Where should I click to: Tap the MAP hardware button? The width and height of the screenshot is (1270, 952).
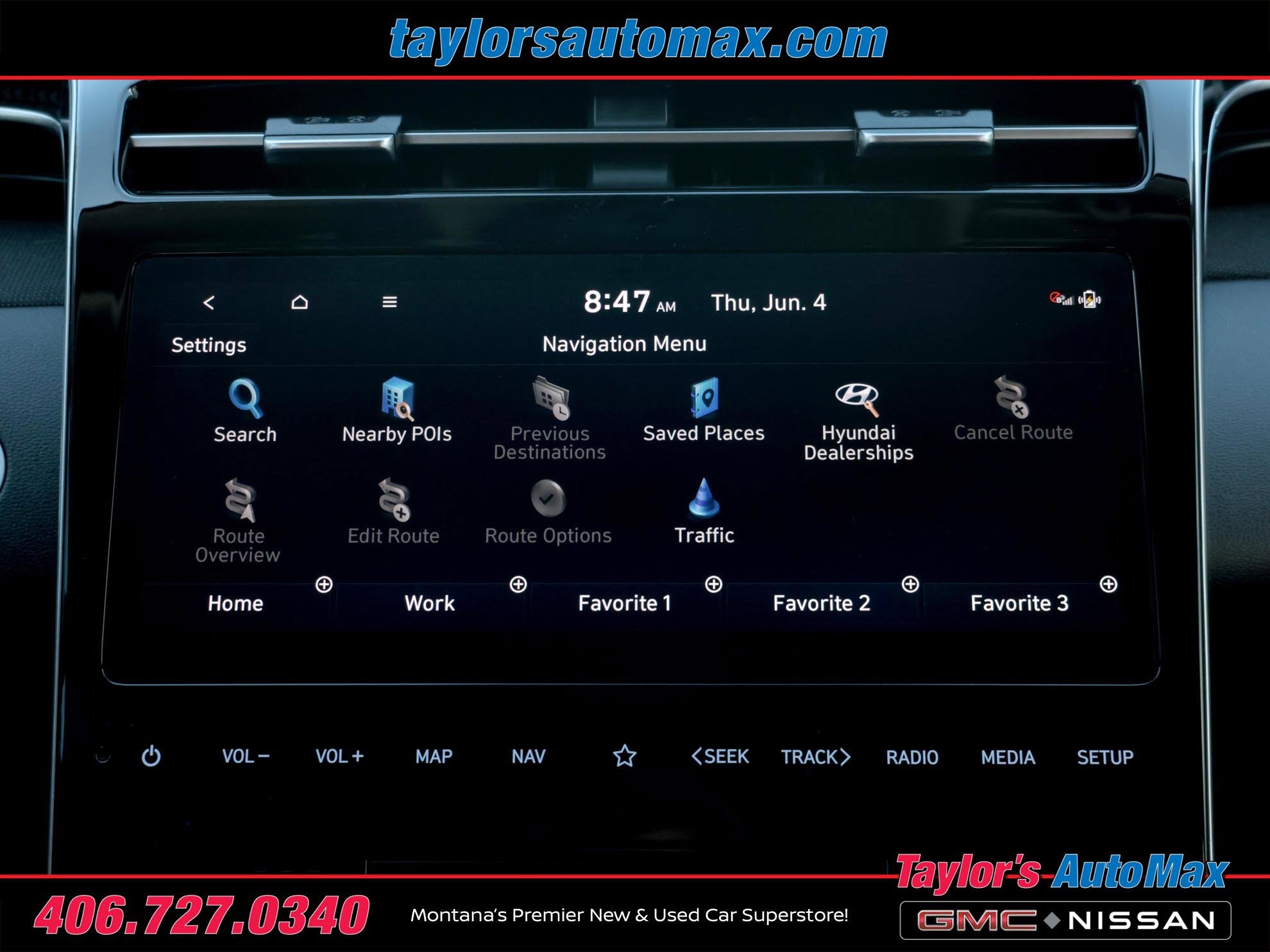(434, 756)
